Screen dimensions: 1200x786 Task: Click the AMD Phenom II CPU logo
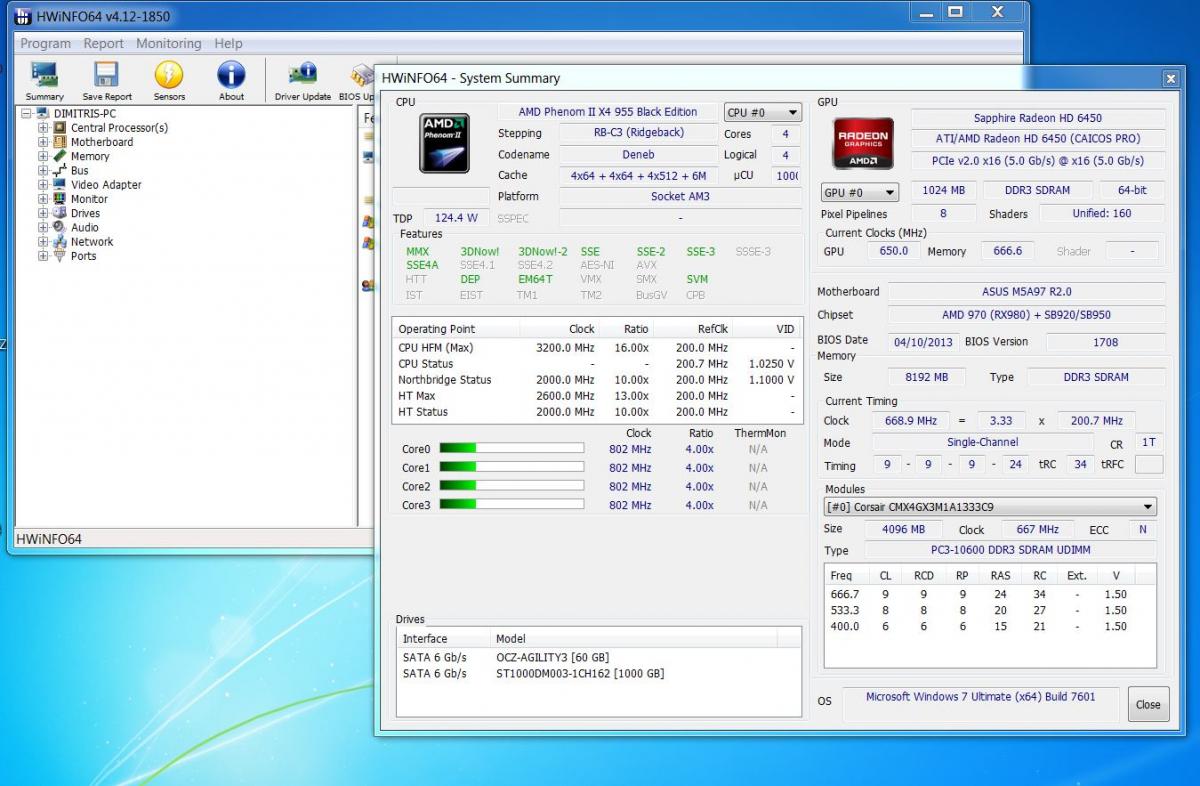(444, 143)
